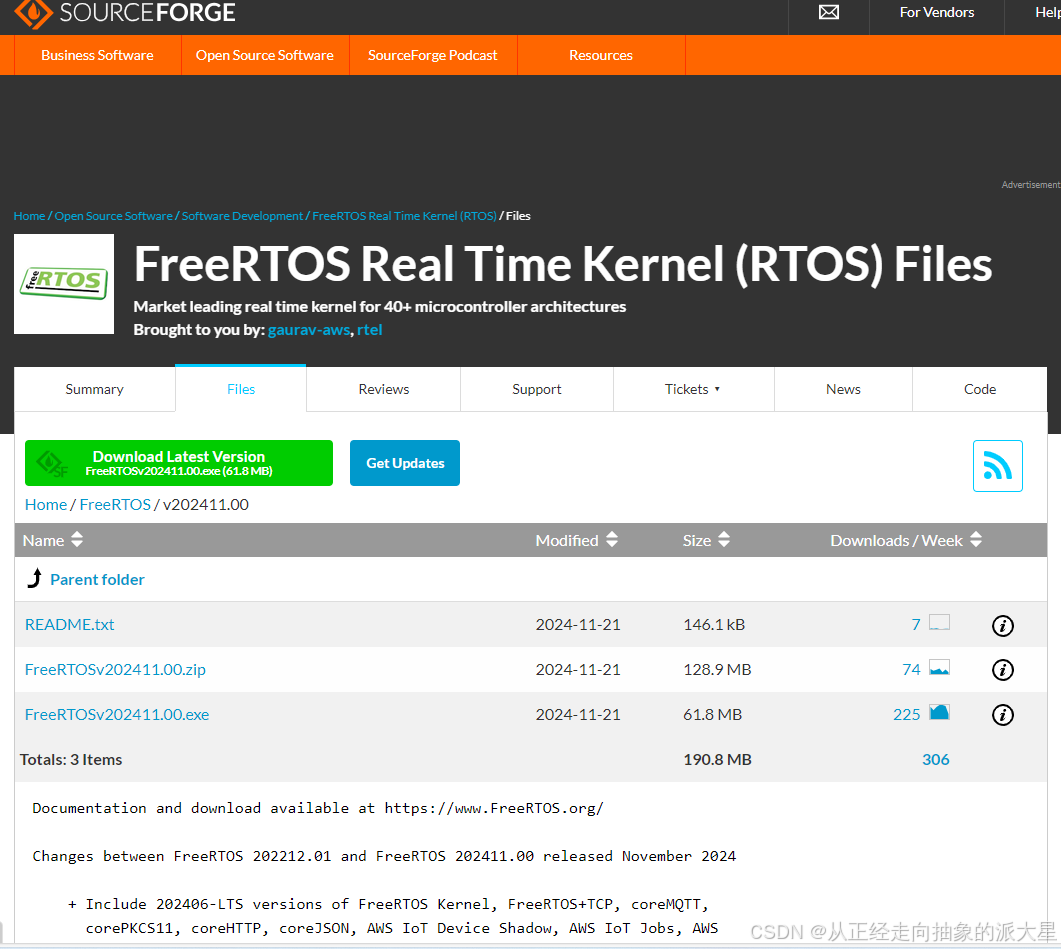The image size is (1061, 949).
Task: Click Download Latest Version button
Action: [x=179, y=463]
